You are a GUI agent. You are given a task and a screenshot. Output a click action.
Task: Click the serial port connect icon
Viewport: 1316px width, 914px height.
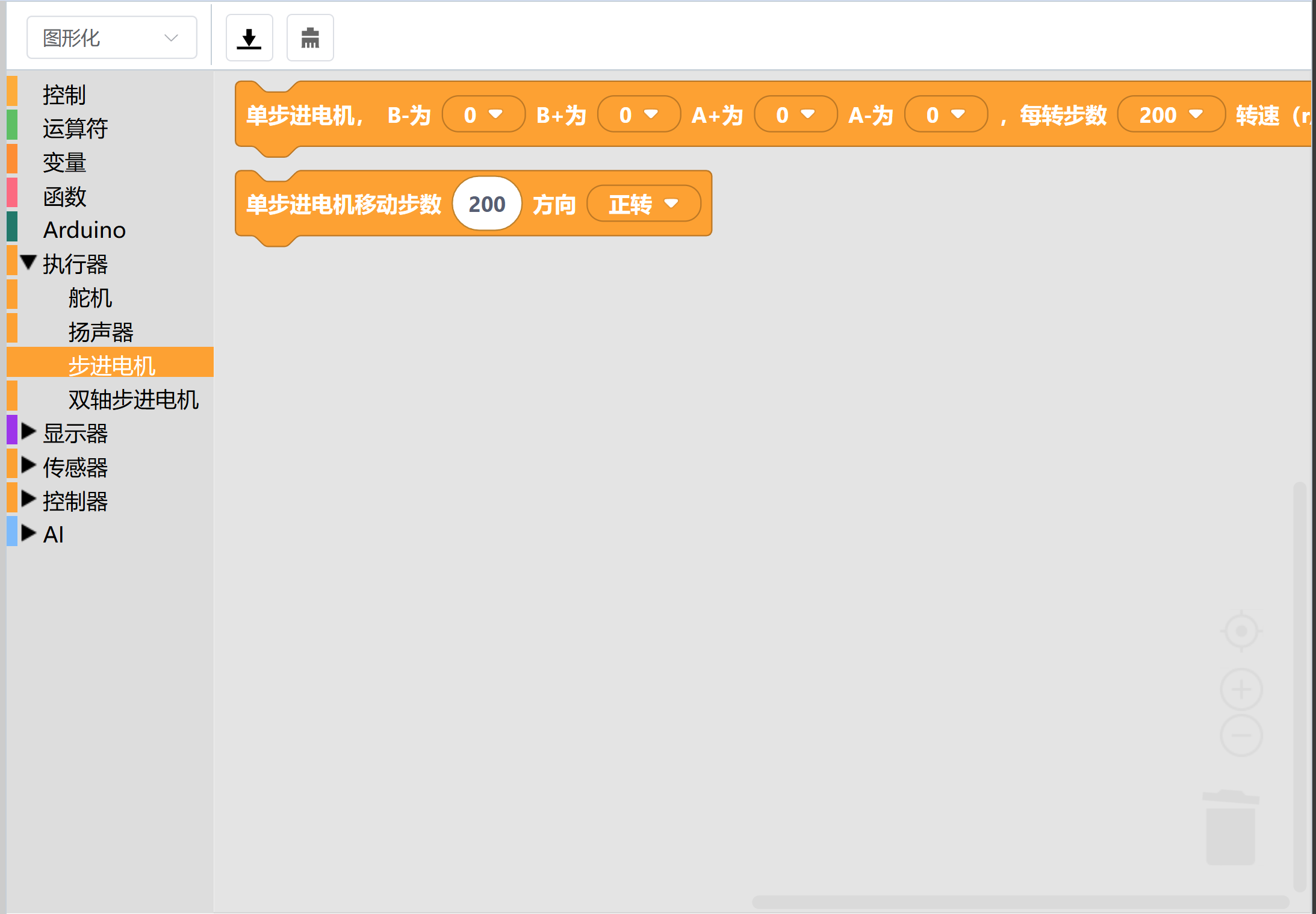coord(310,38)
